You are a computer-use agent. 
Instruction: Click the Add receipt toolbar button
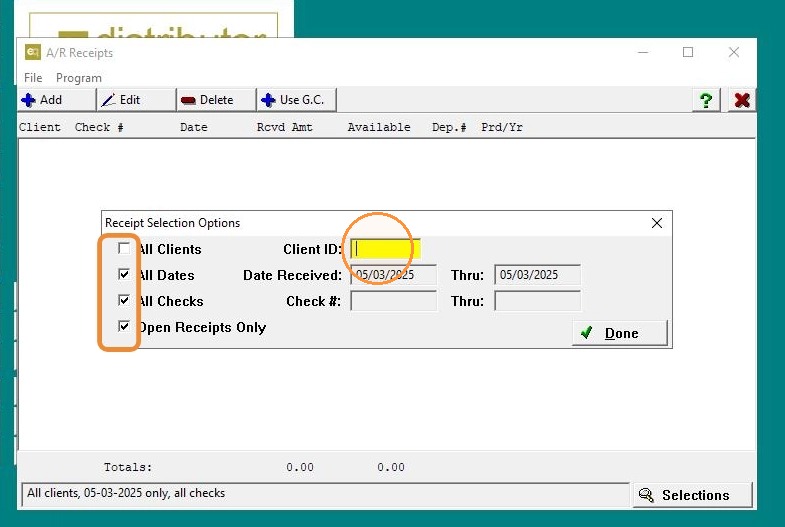click(56, 100)
